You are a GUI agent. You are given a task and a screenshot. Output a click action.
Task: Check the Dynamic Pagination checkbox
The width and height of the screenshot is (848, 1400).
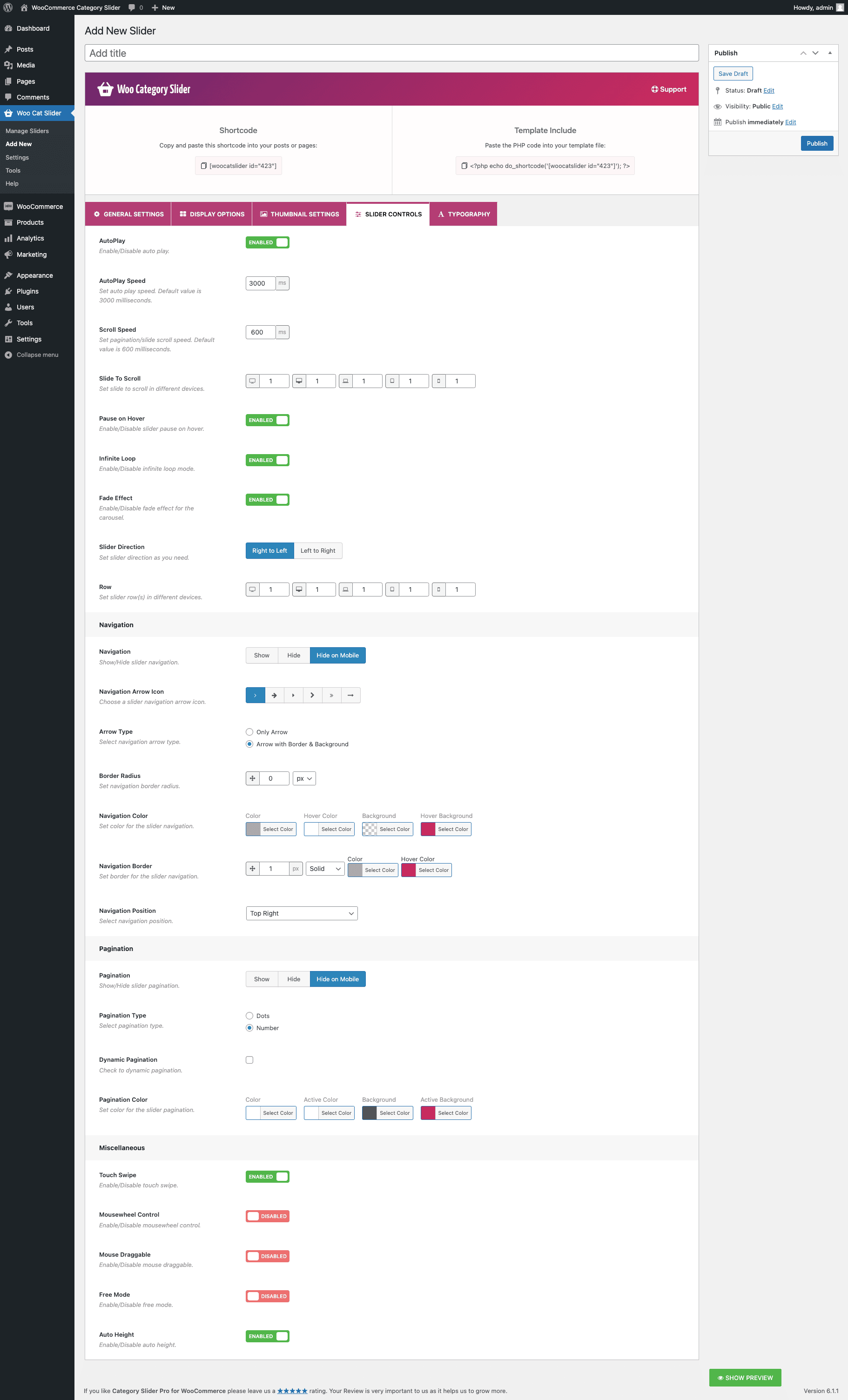tap(249, 1060)
